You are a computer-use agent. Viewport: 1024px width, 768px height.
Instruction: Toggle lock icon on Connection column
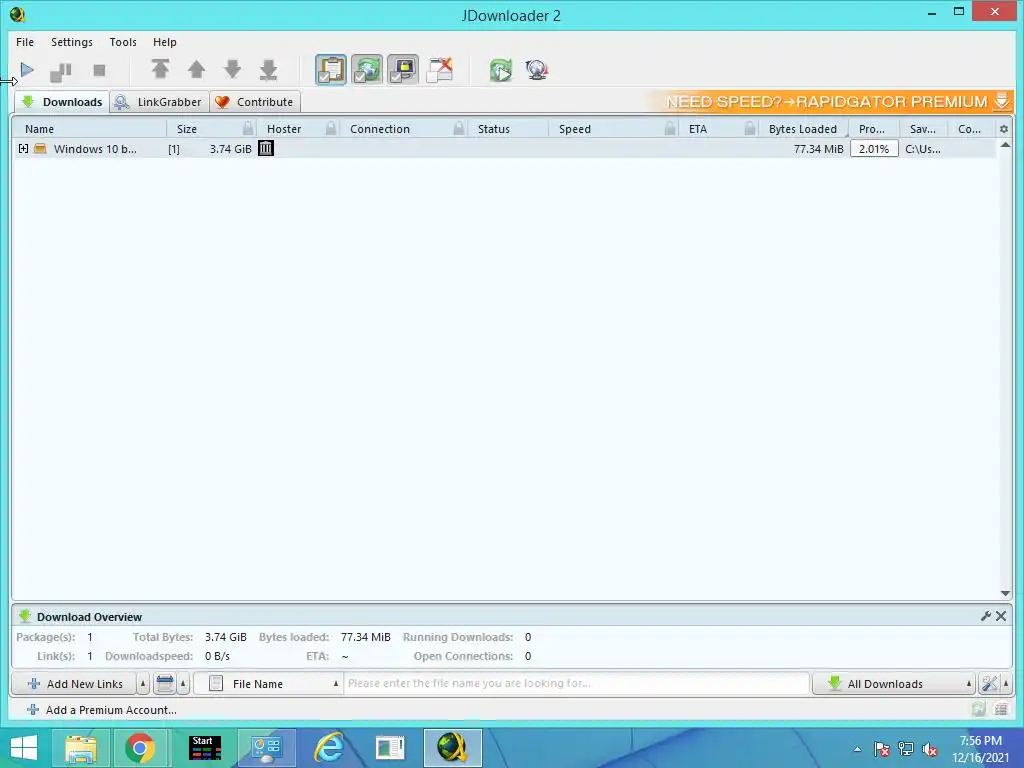point(459,128)
